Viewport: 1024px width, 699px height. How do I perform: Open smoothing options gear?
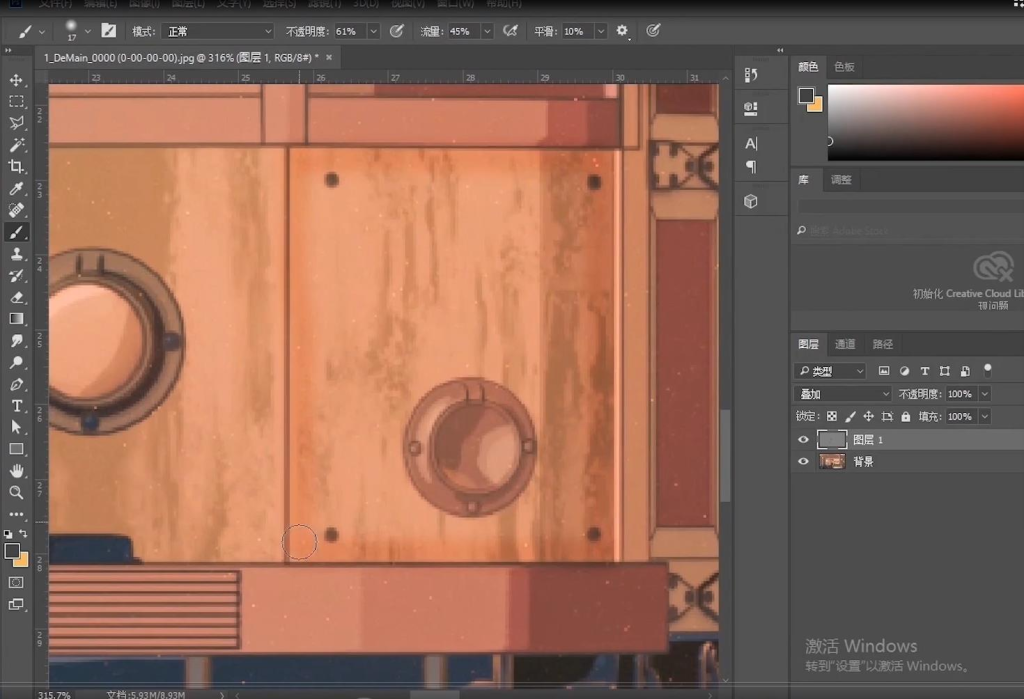point(622,31)
